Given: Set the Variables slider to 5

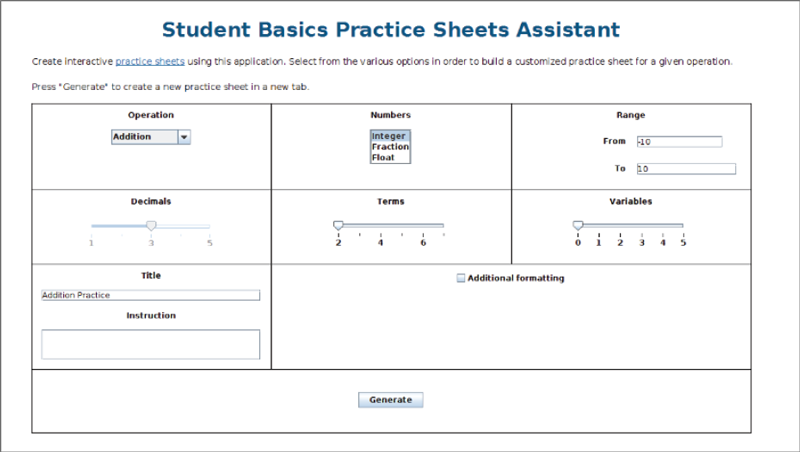Looking at the screenshot, I should (x=683, y=226).
